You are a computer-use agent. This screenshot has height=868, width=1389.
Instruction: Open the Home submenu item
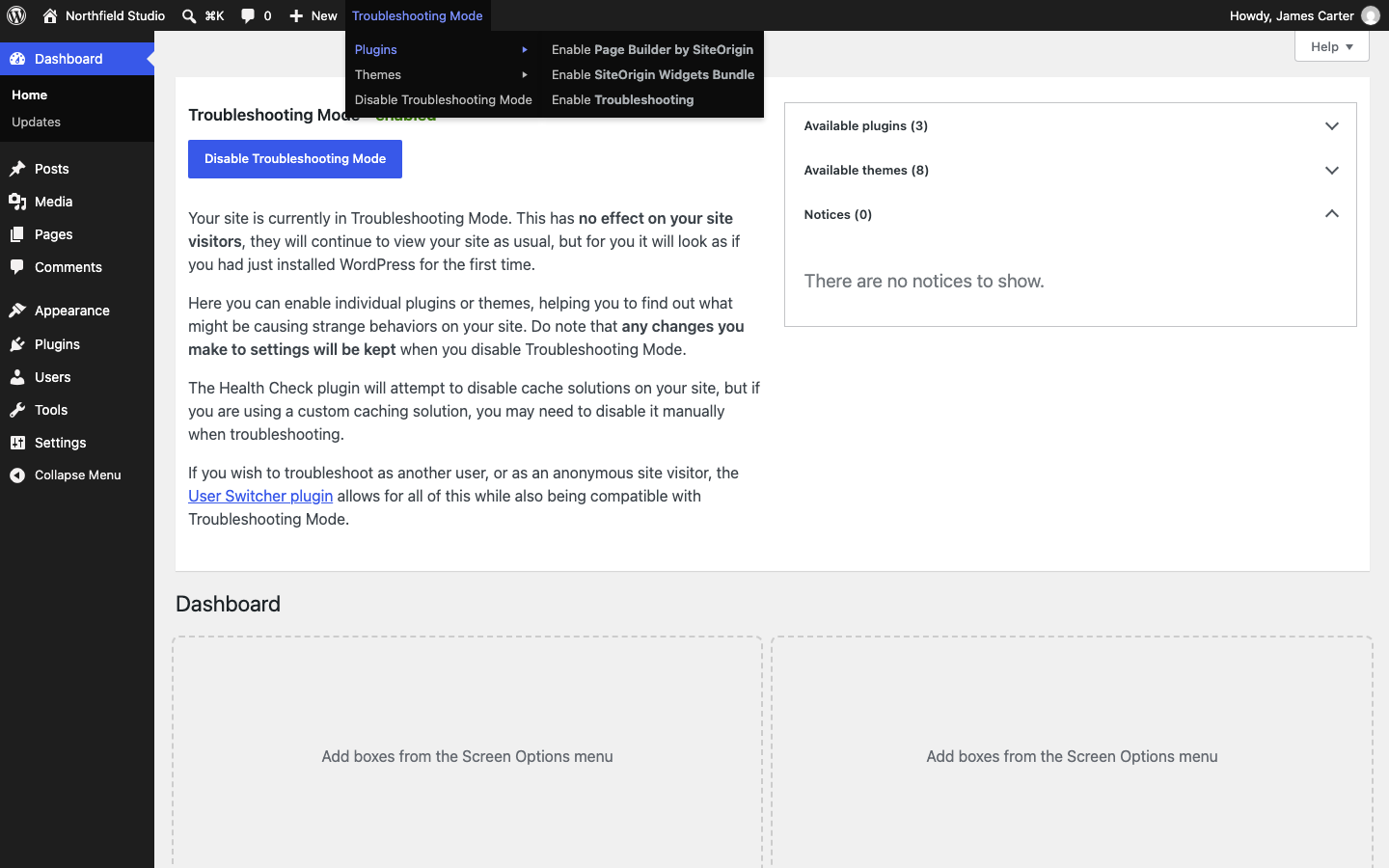30,95
